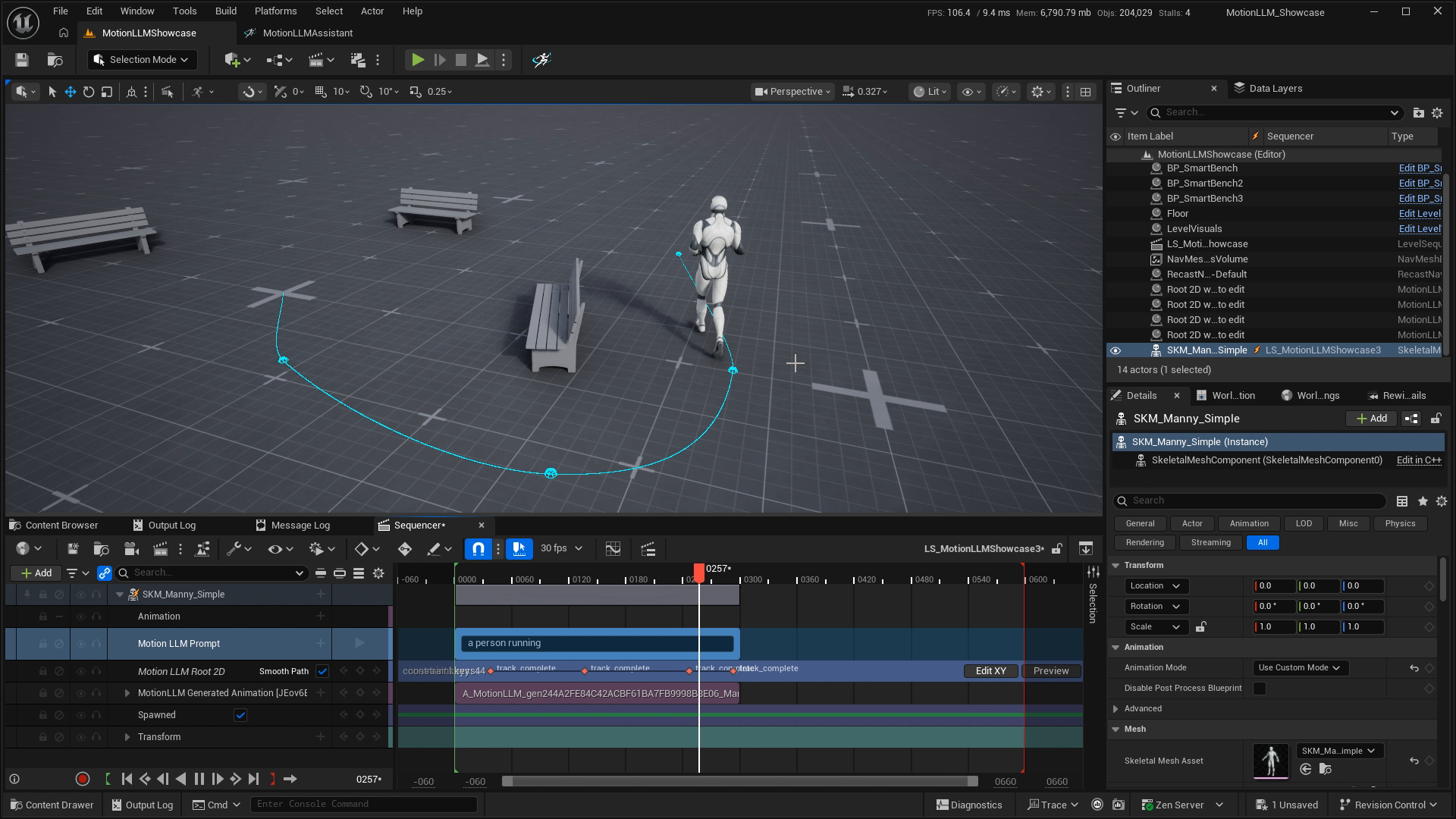1456x819 pixels.
Task: Toggle Smooth Path checkbox
Action: point(322,671)
